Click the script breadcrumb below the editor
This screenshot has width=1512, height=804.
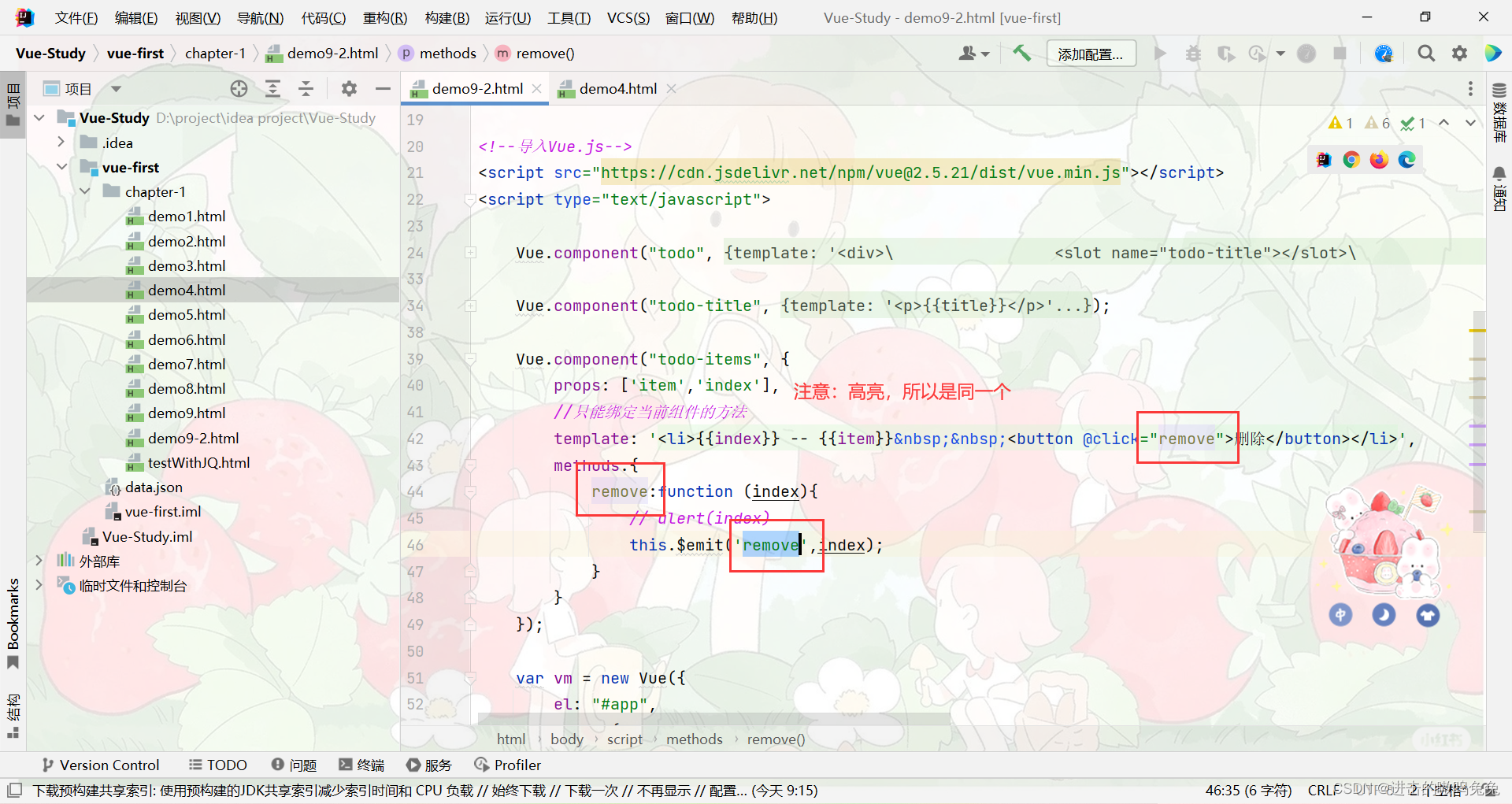click(x=624, y=739)
